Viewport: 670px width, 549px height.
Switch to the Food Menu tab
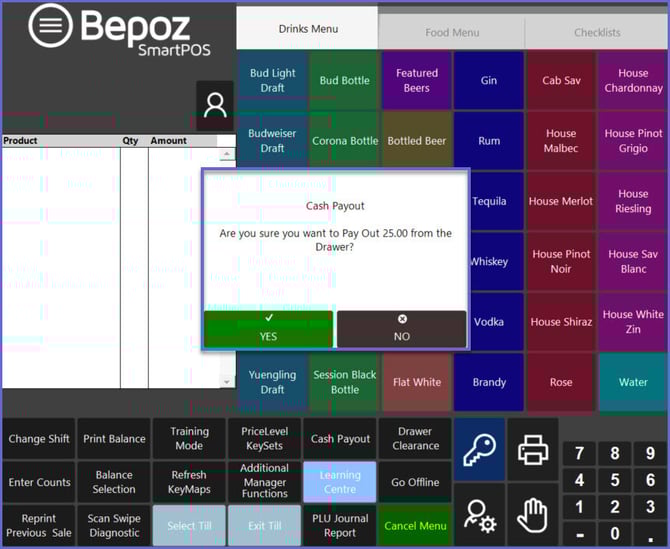(x=452, y=32)
